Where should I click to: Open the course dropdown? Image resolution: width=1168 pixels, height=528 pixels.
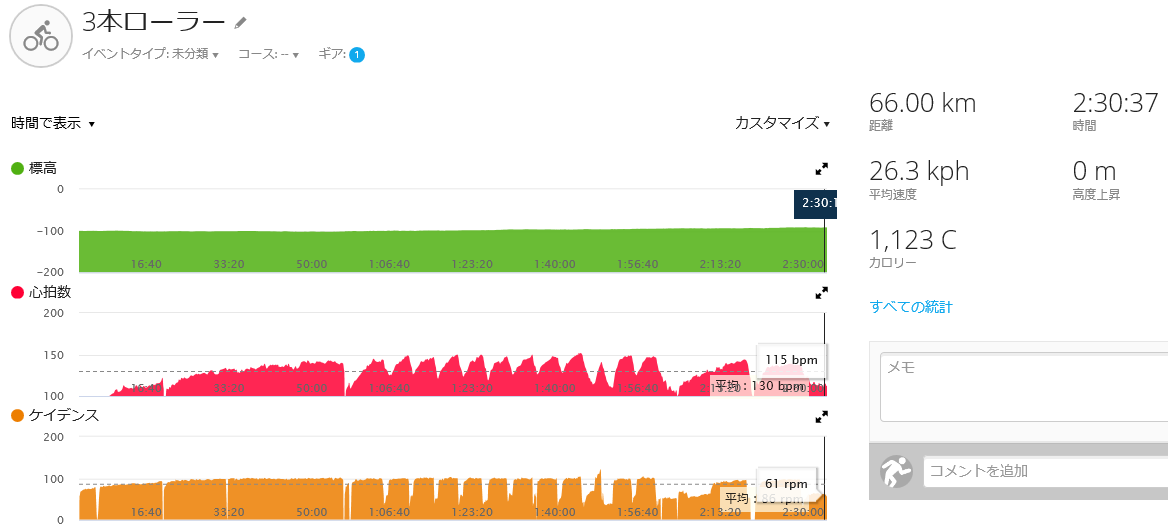coord(268,55)
